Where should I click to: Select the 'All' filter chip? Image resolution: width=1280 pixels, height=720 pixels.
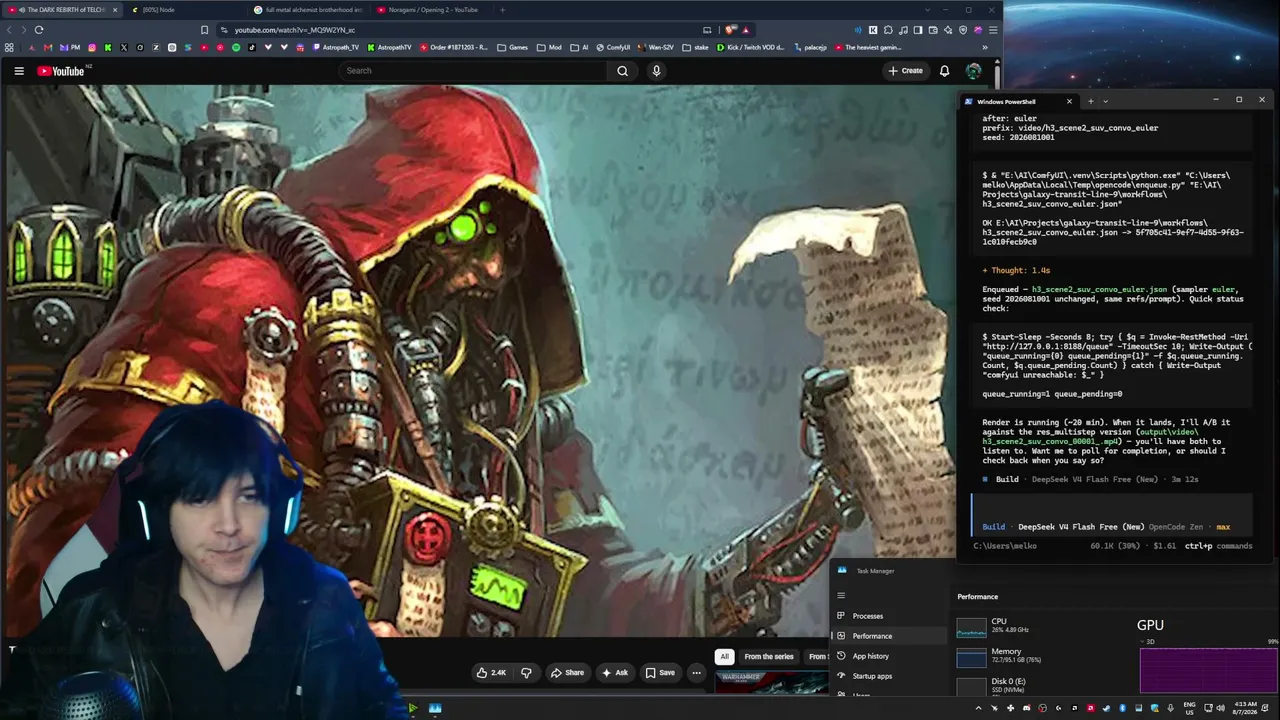pyautogui.click(x=724, y=657)
